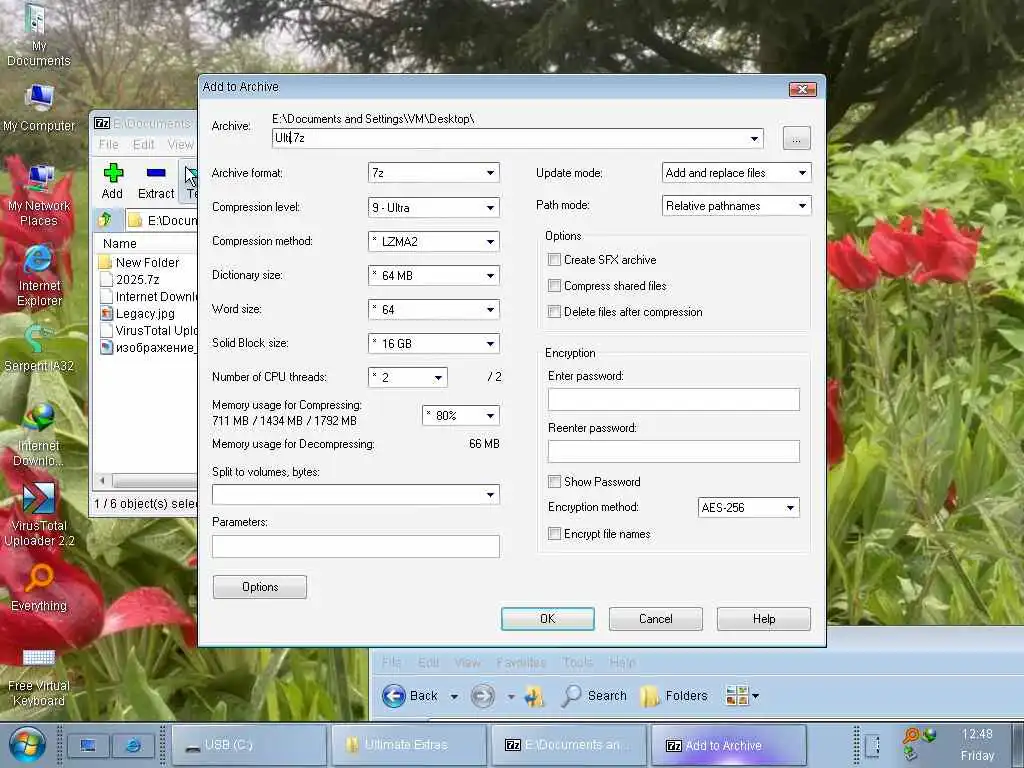Click the Views icon in Explorer toolbar
The width and height of the screenshot is (1024, 768).
(737, 696)
